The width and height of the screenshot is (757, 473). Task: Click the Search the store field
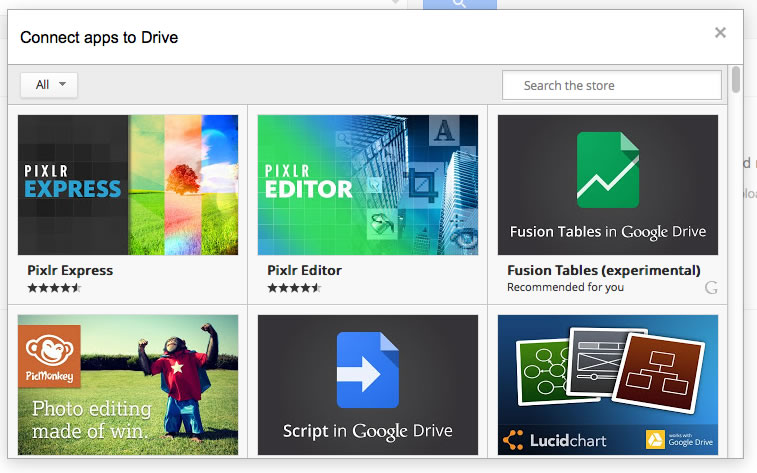(612, 85)
